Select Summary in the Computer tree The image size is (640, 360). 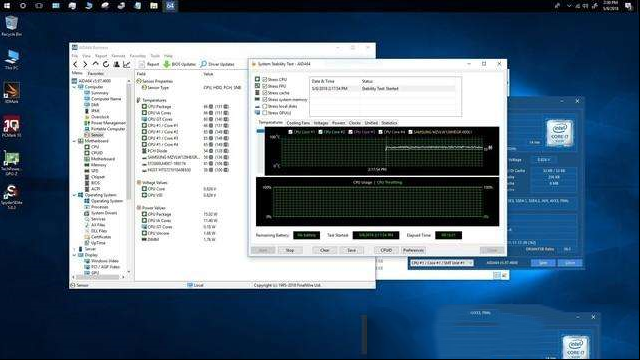click(x=96, y=93)
